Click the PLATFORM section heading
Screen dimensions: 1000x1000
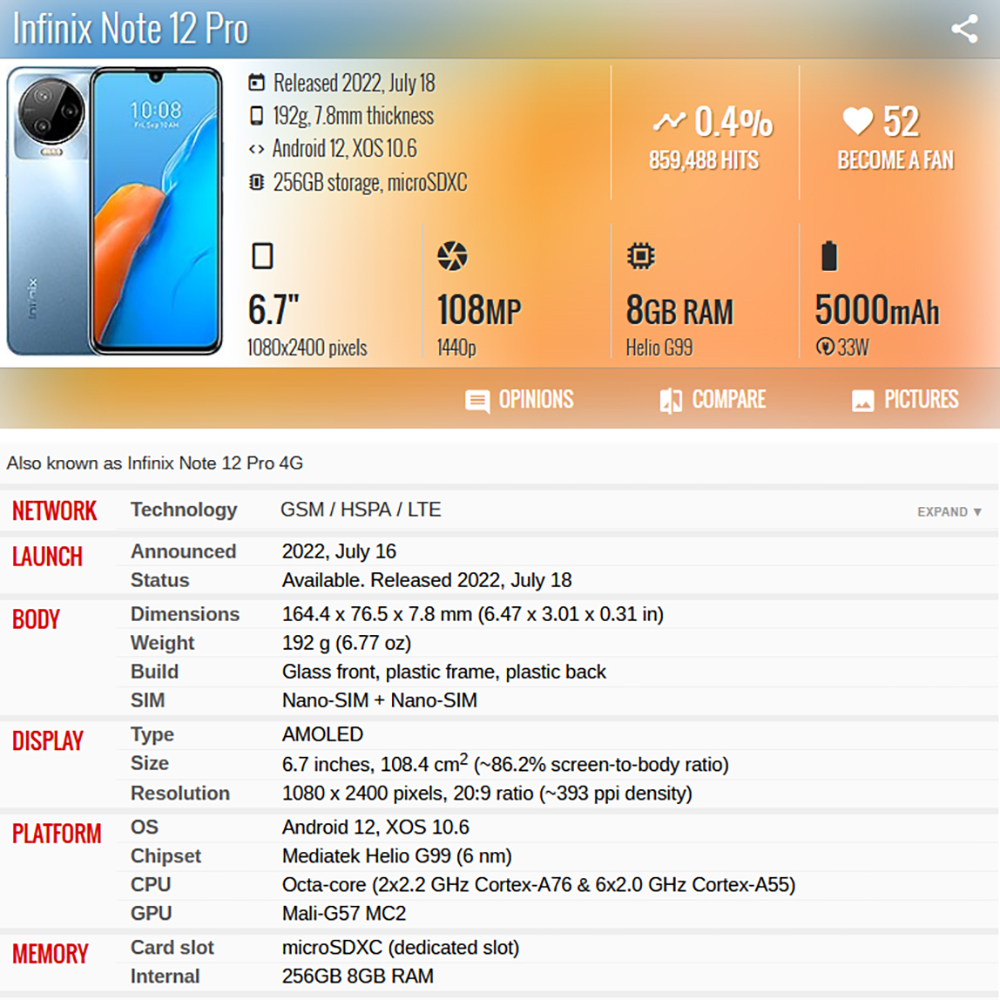pos(57,834)
